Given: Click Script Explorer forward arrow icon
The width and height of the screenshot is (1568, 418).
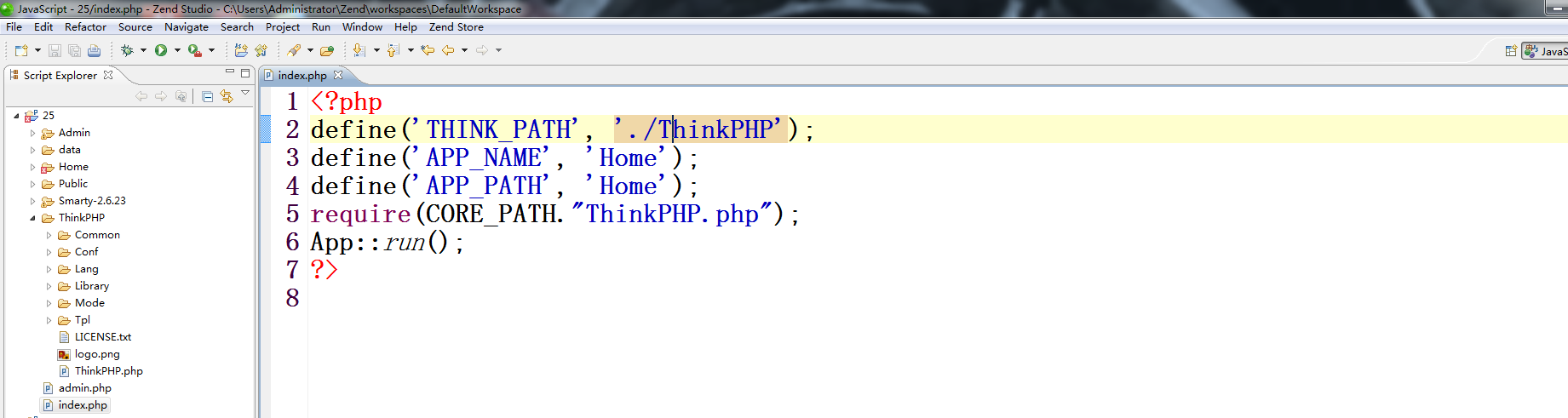Looking at the screenshot, I should coord(161,96).
